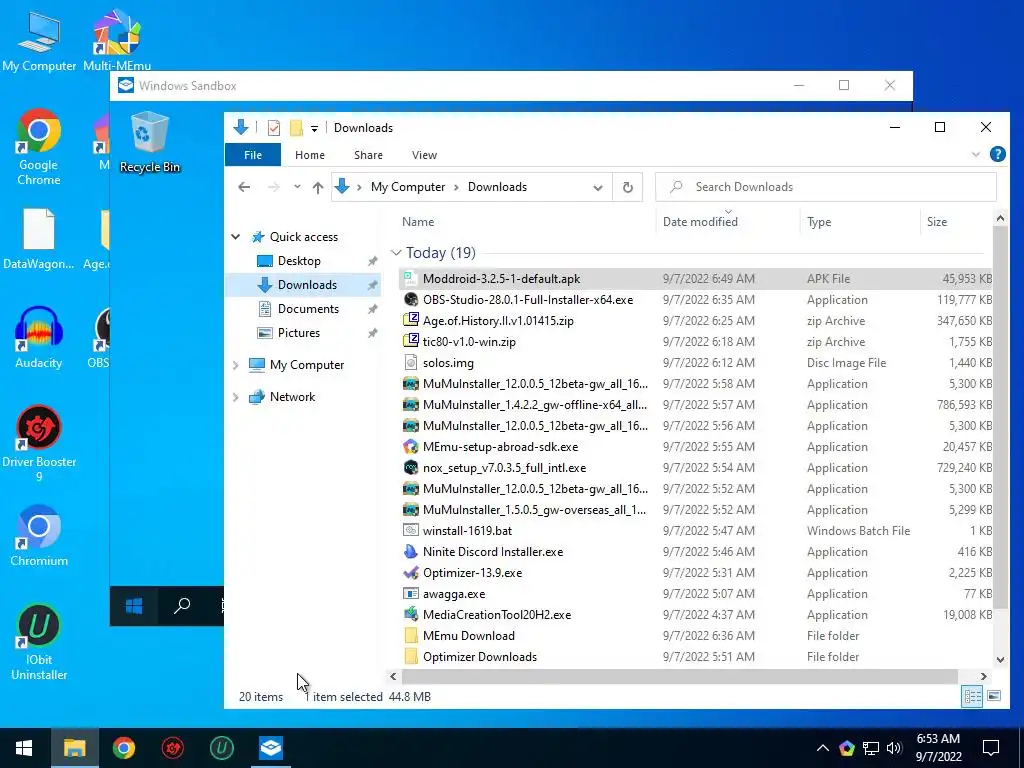Click Search Downloads field
The image size is (1024, 768).
(825, 187)
